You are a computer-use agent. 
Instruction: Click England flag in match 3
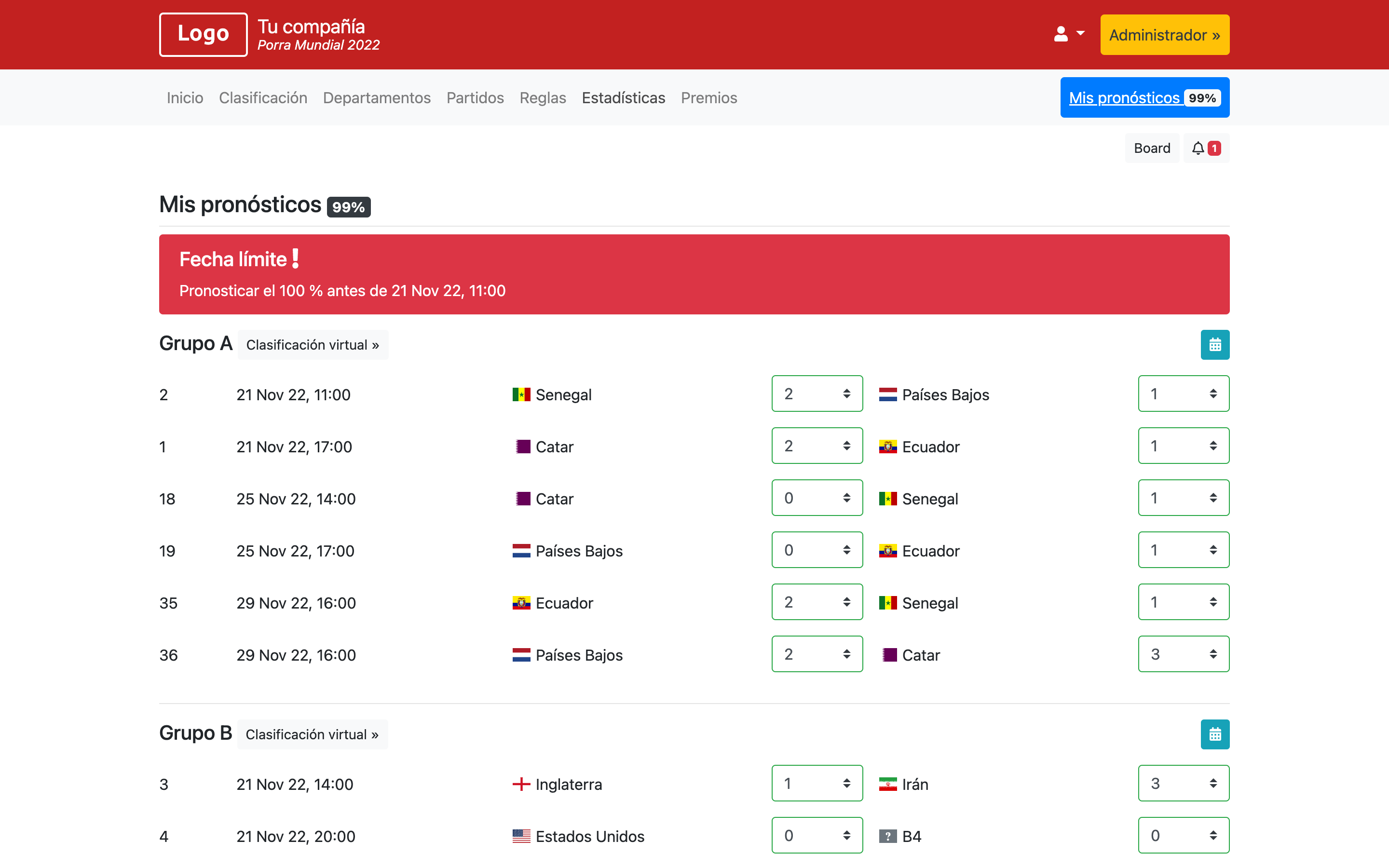click(521, 784)
